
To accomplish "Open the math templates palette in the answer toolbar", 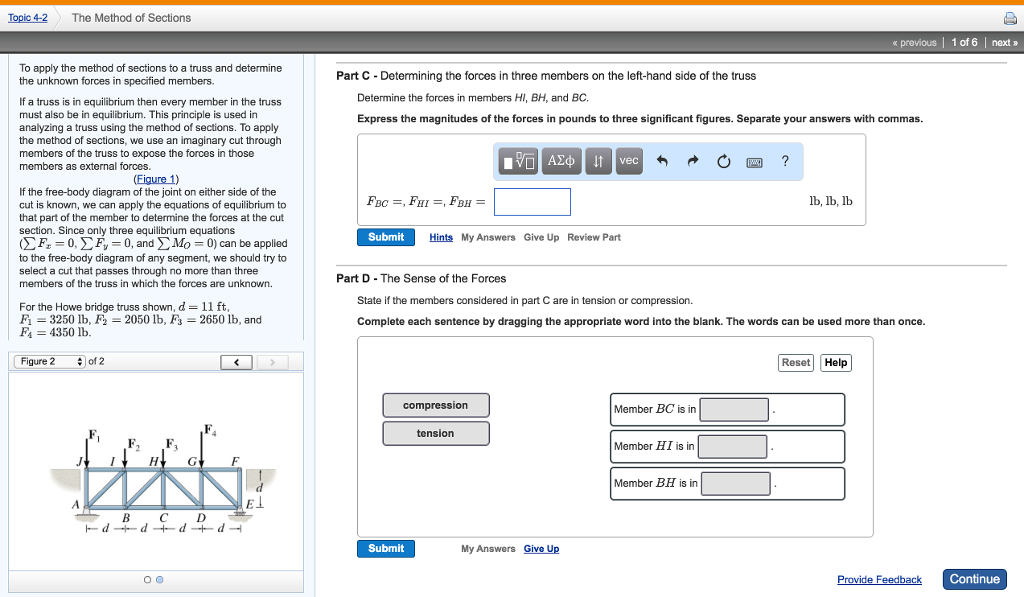I will tap(519, 161).
